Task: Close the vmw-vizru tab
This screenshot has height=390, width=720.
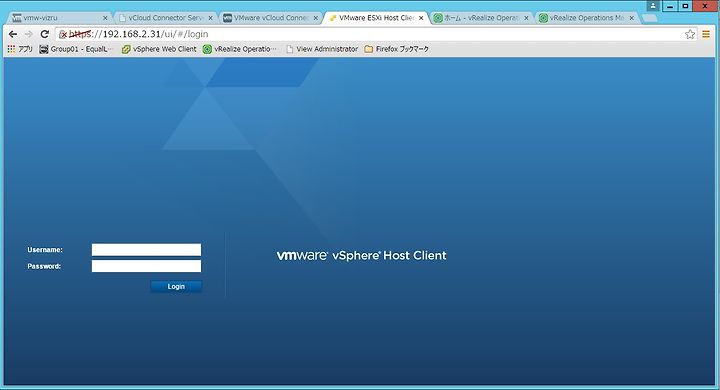Action: [105, 18]
